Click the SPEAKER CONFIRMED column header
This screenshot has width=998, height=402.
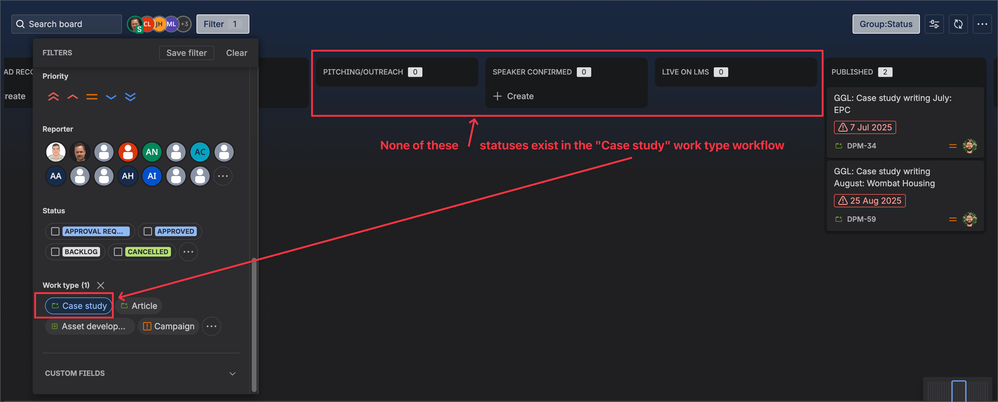tap(532, 72)
